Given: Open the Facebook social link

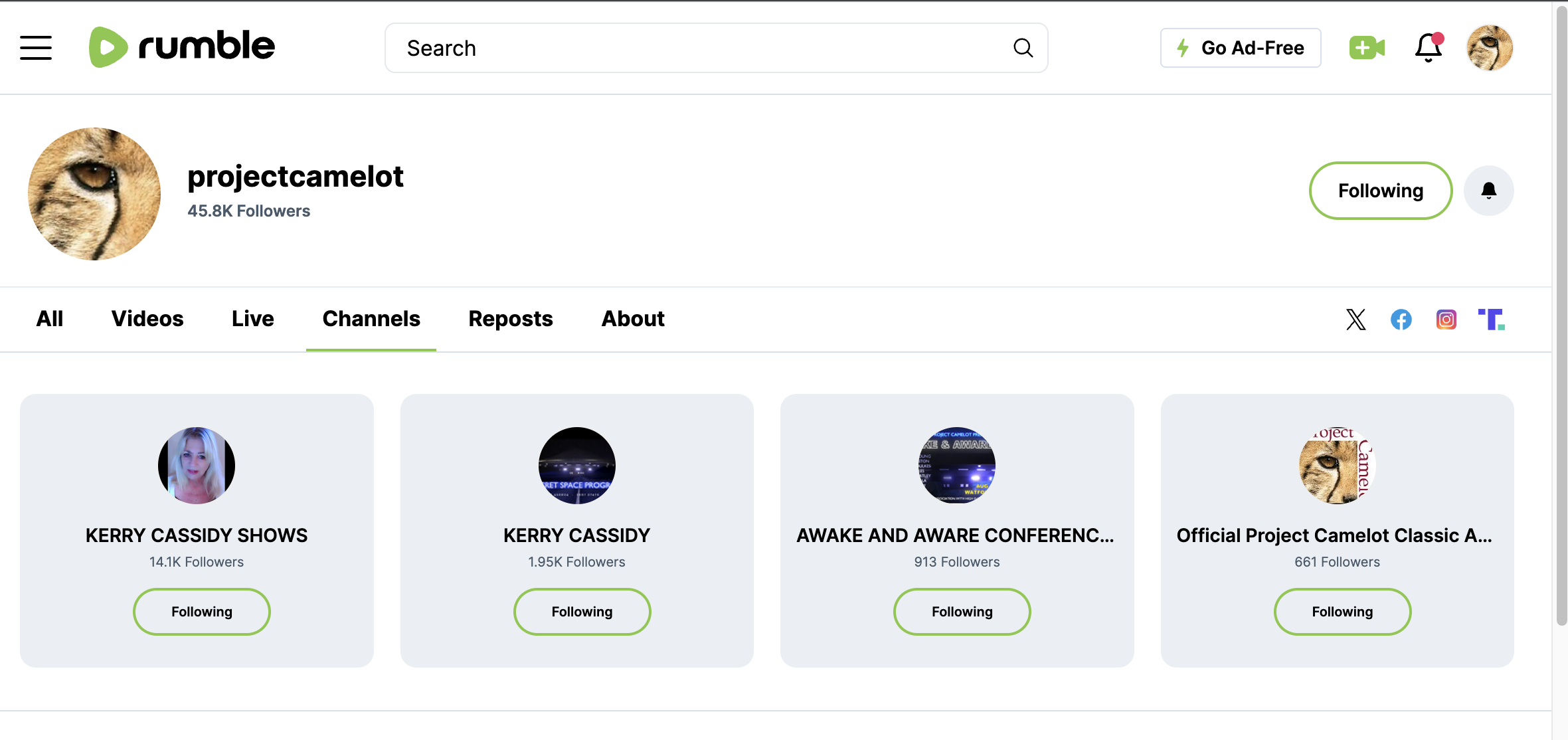Looking at the screenshot, I should (1401, 320).
